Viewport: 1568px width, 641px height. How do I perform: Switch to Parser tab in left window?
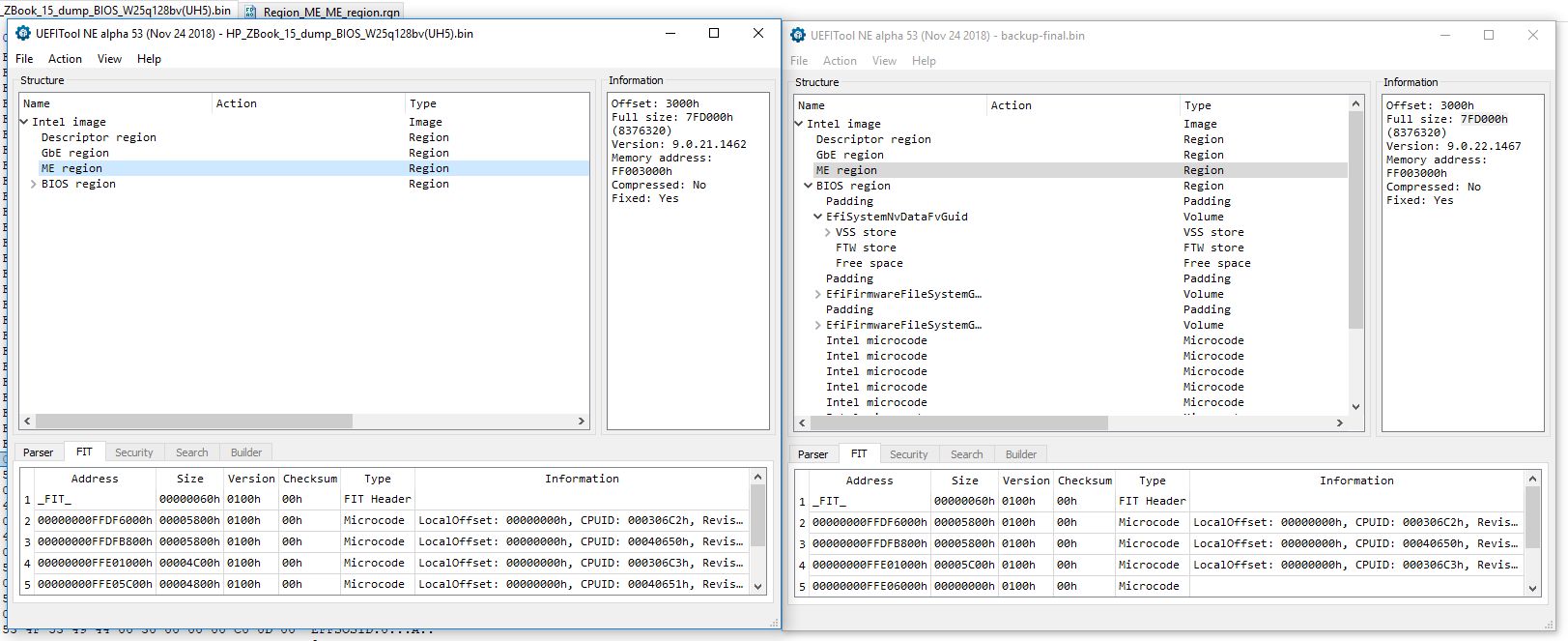(39, 452)
